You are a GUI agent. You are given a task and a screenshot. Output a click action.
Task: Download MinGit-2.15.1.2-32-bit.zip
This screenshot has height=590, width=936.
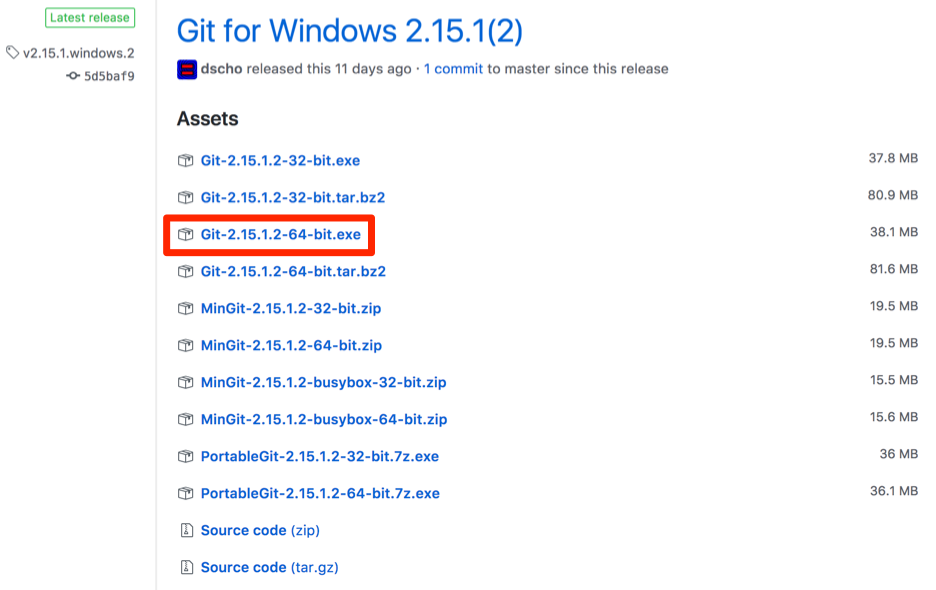(x=291, y=309)
